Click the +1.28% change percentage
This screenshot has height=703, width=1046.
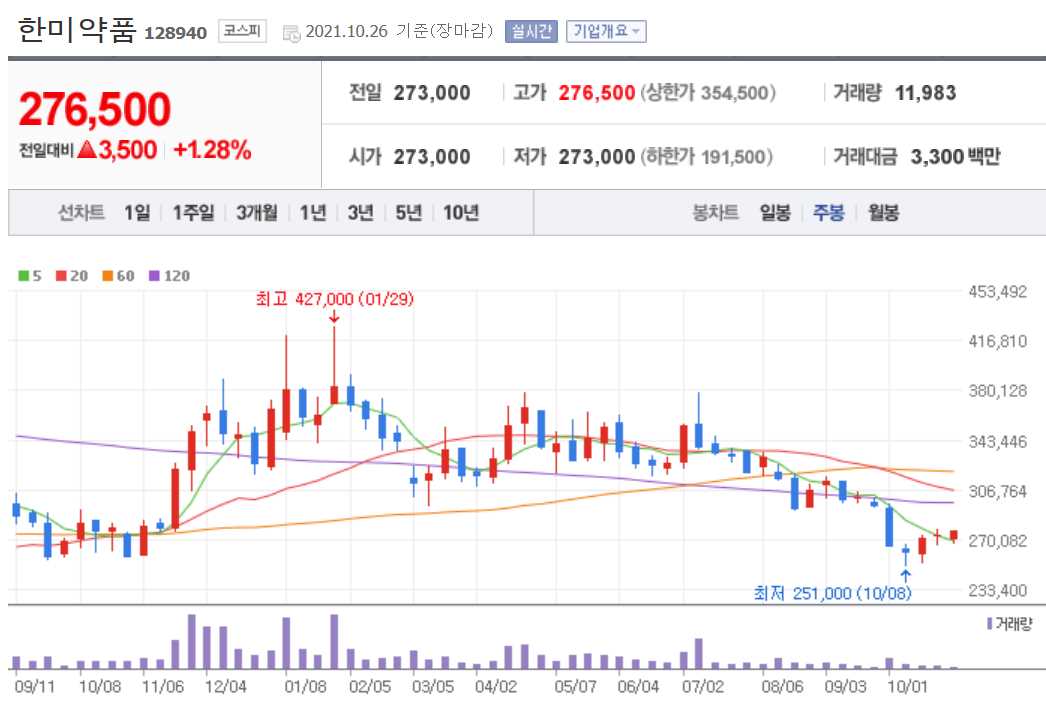pos(212,150)
